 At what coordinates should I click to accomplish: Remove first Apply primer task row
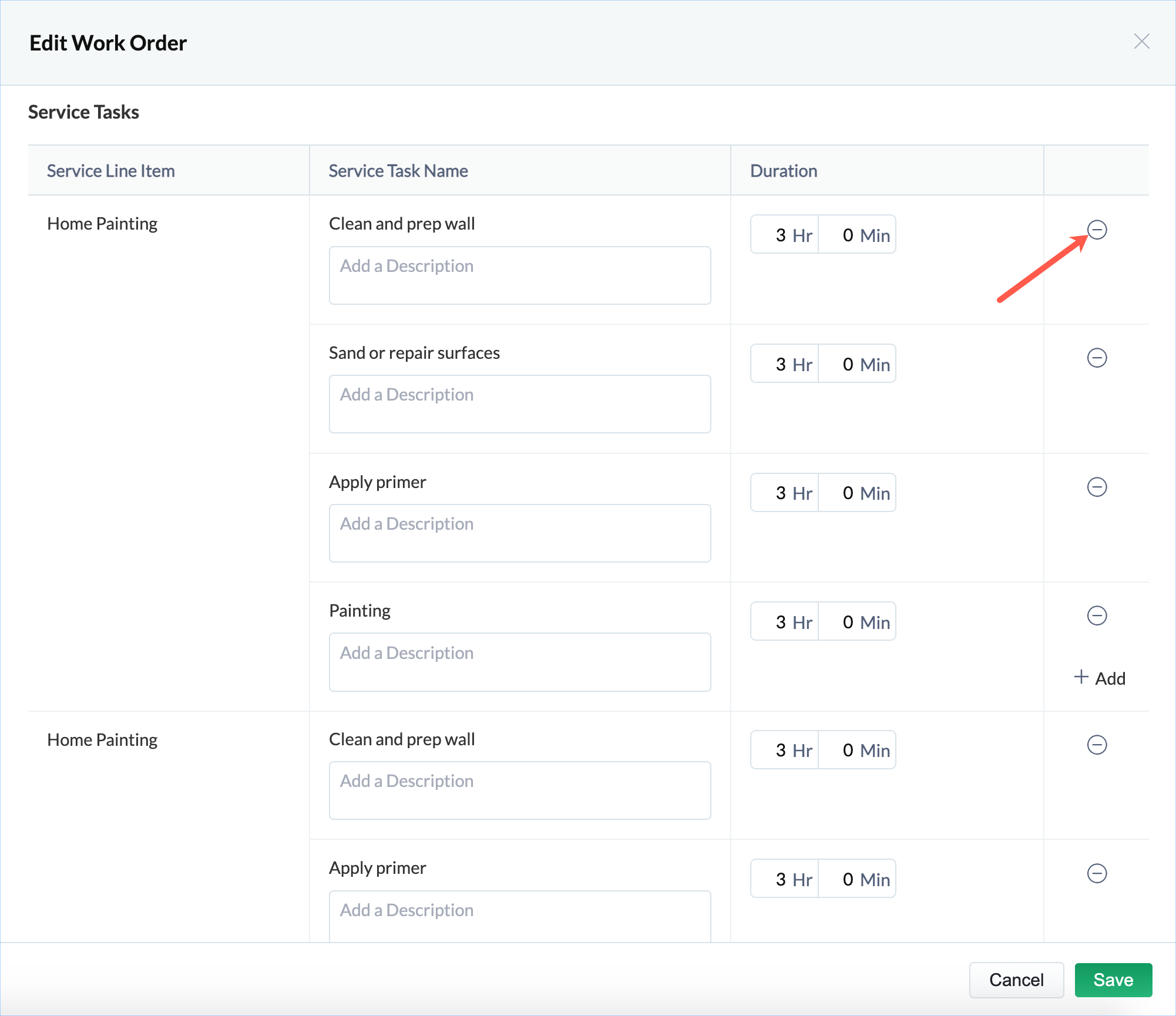(x=1097, y=487)
